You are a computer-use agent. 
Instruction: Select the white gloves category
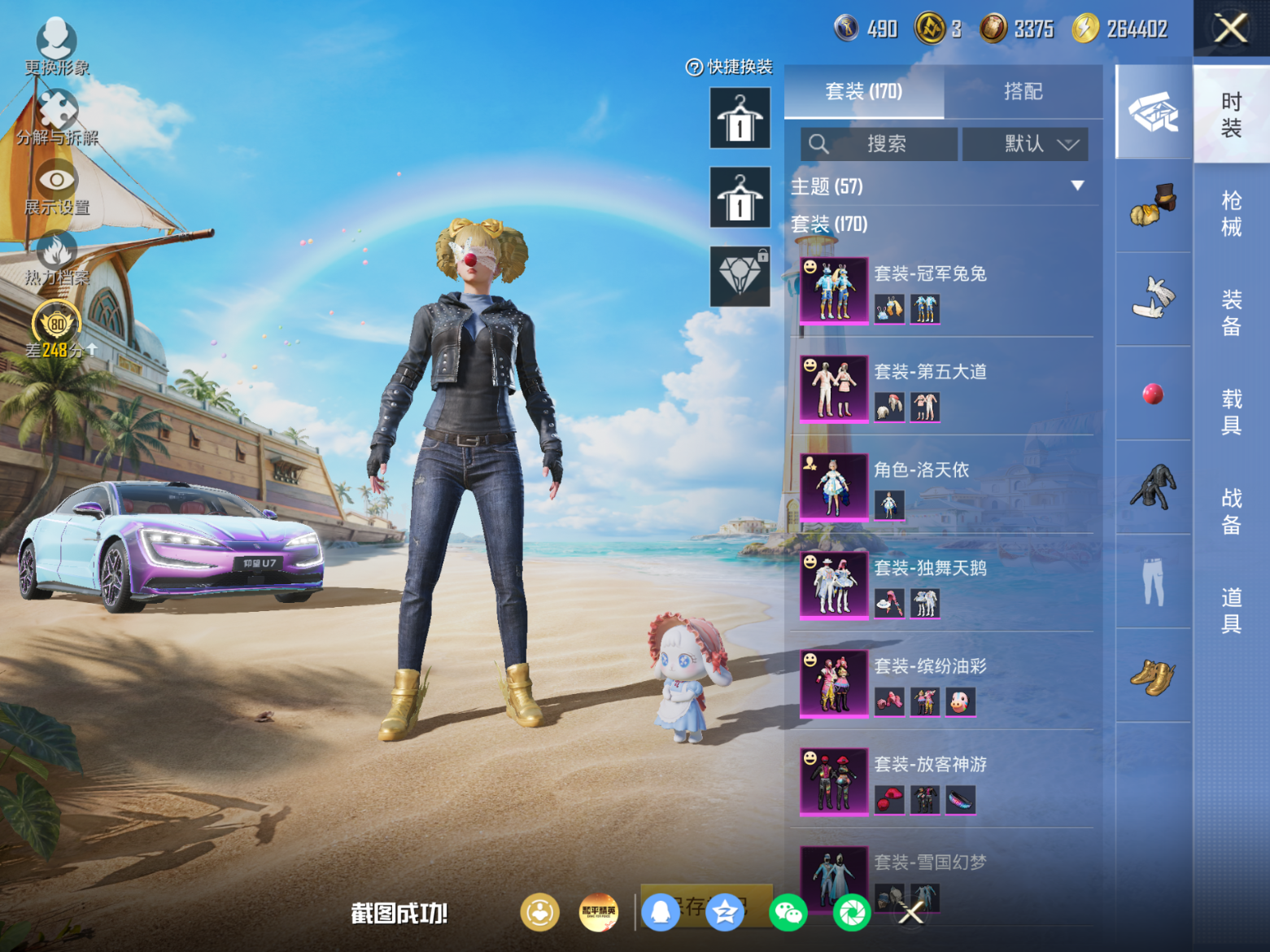(1153, 299)
